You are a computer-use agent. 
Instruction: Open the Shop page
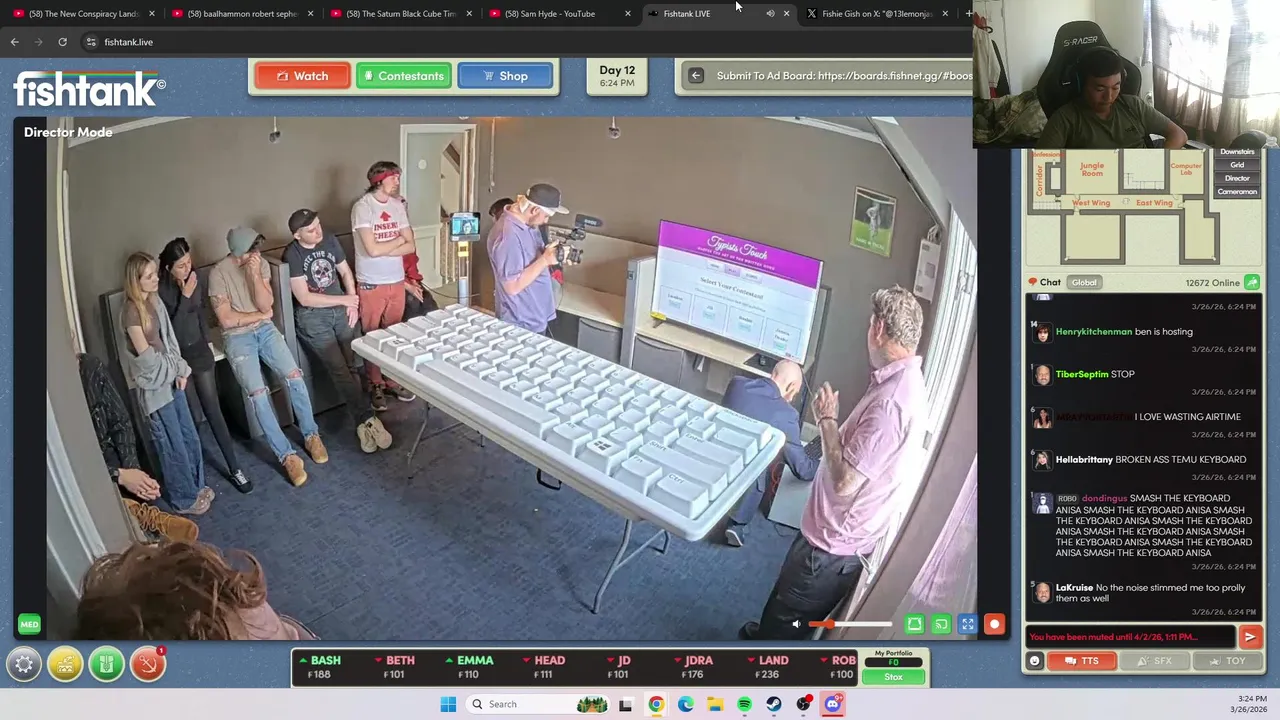point(505,76)
